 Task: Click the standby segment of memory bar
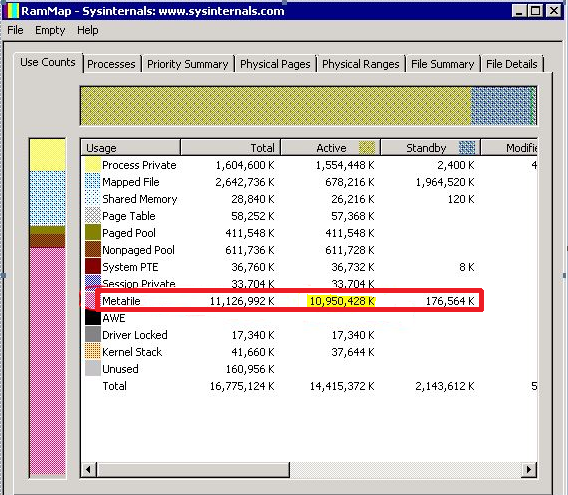[501, 106]
